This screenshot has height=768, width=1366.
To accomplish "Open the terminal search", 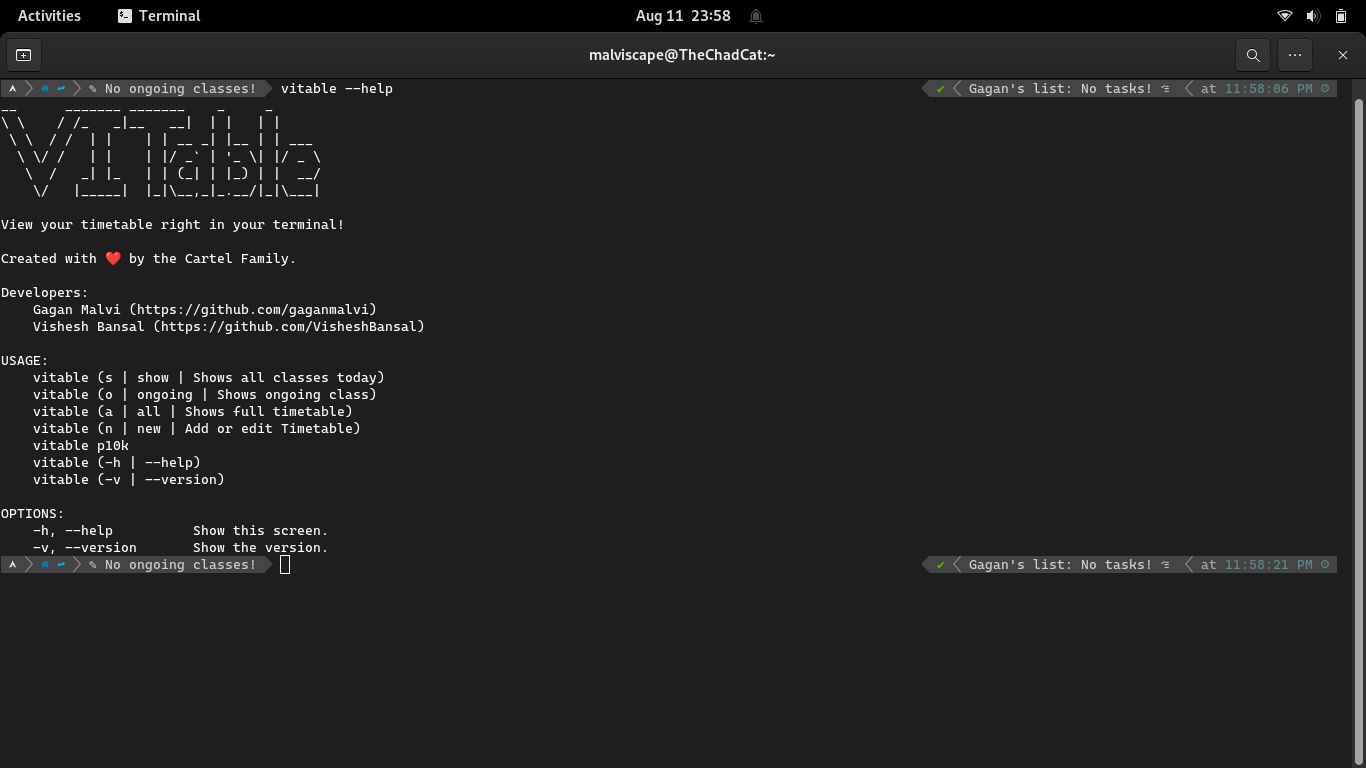I will point(1253,55).
